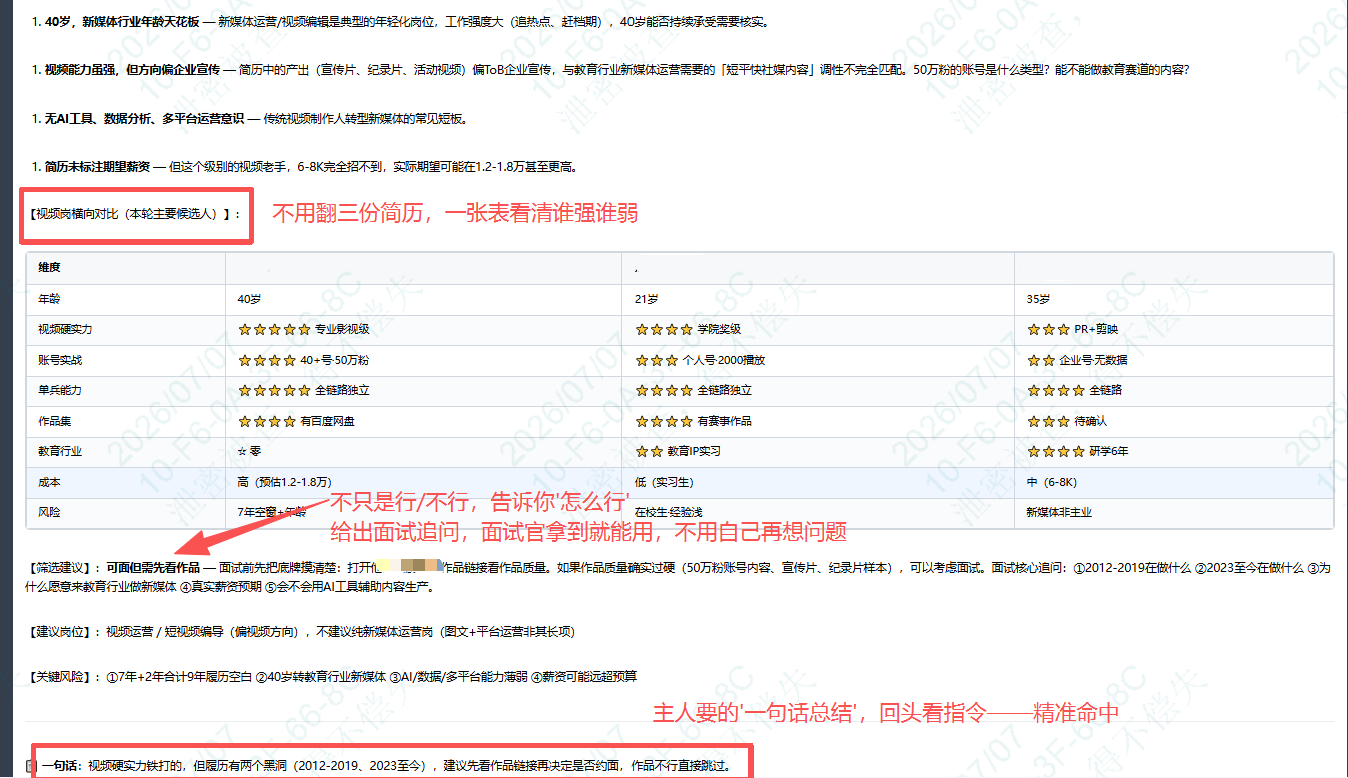
Task: Click the summary text "视频硬实力铁打的"
Action: coord(137,768)
